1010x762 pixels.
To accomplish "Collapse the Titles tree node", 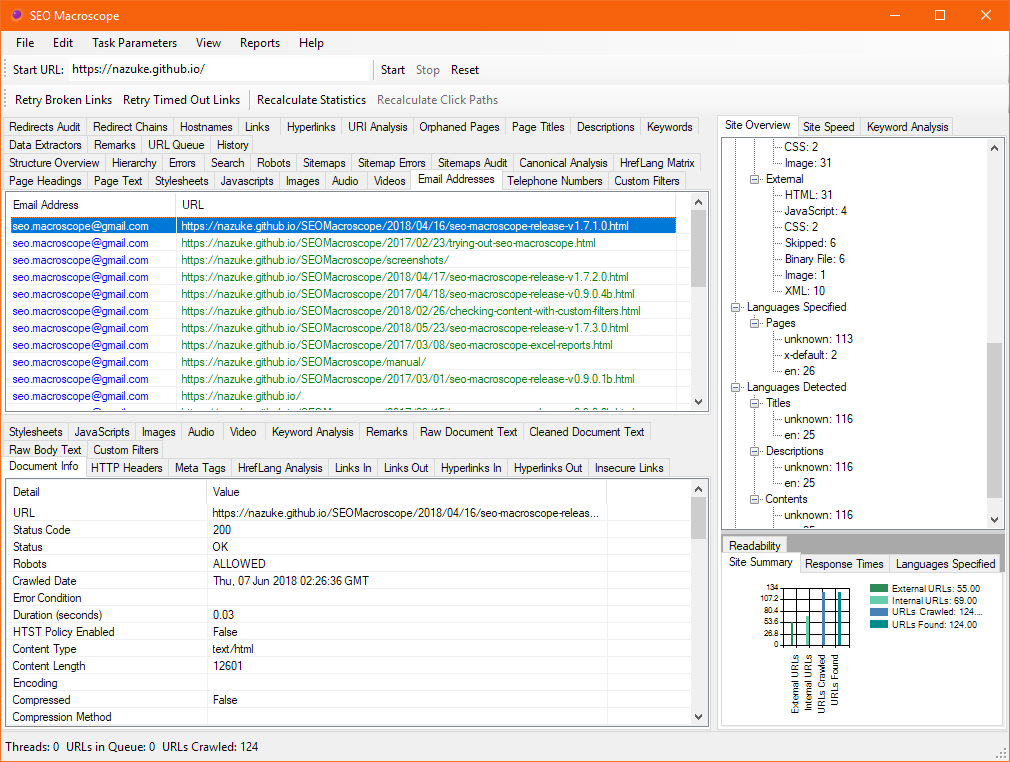I will tap(754, 403).
